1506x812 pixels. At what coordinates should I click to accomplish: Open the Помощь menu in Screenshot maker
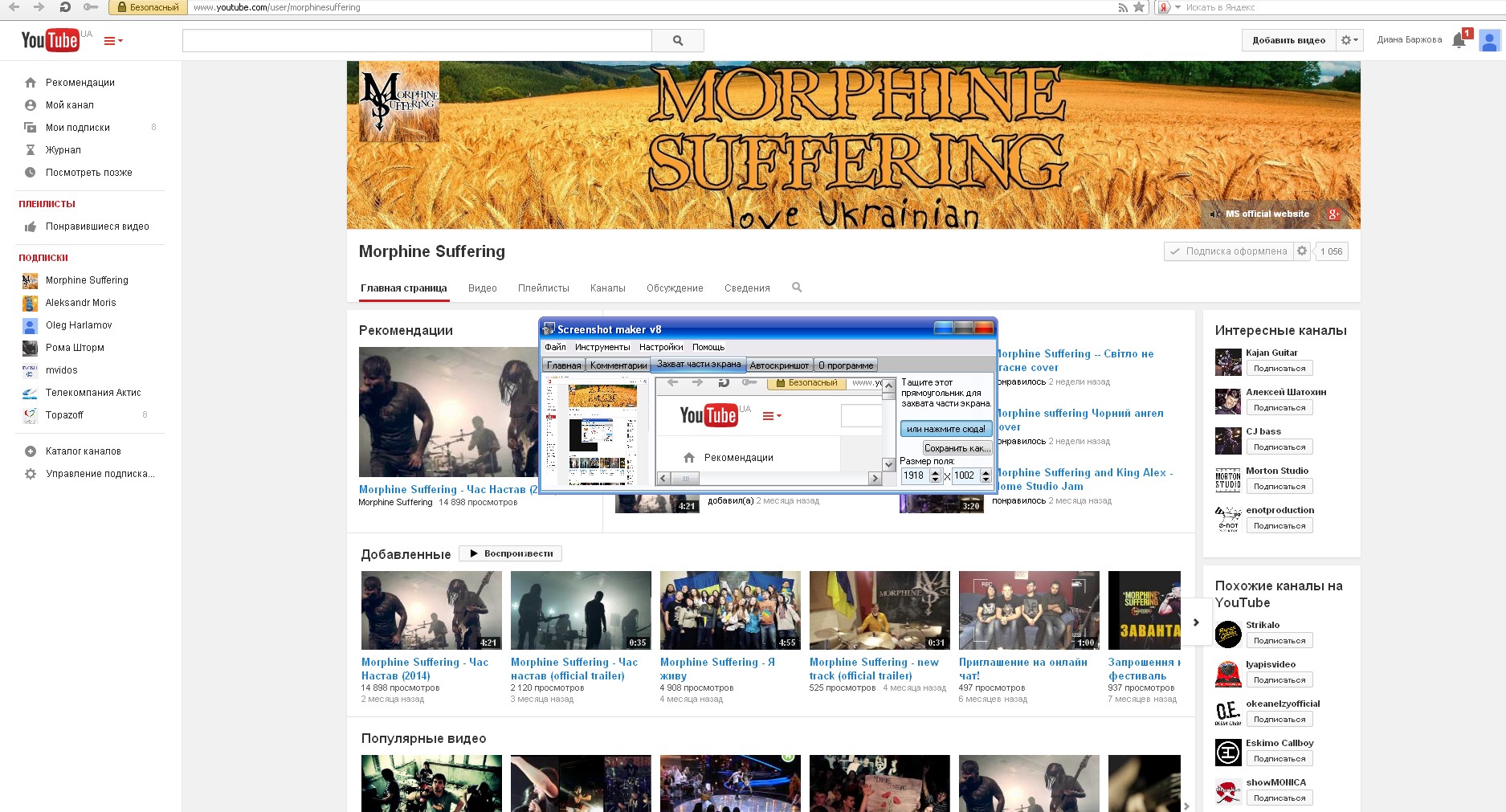(x=708, y=347)
